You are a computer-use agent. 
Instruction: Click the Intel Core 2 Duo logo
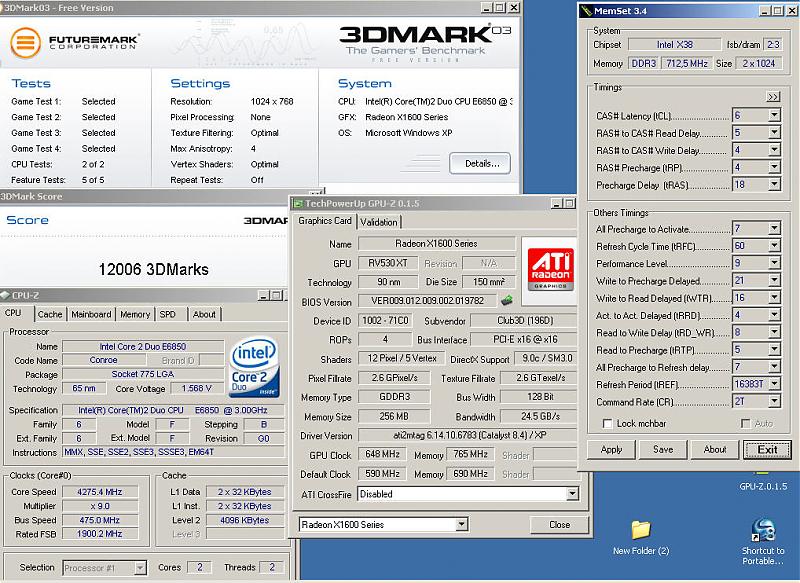(x=254, y=367)
